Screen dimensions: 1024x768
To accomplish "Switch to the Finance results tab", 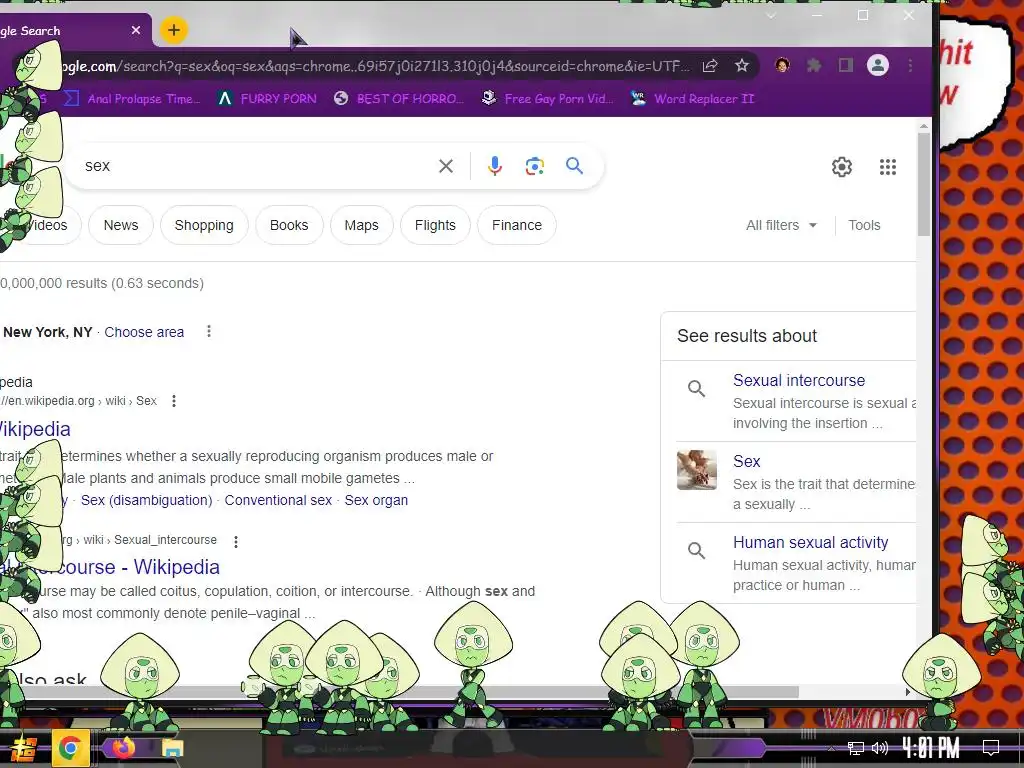I will point(517,225).
